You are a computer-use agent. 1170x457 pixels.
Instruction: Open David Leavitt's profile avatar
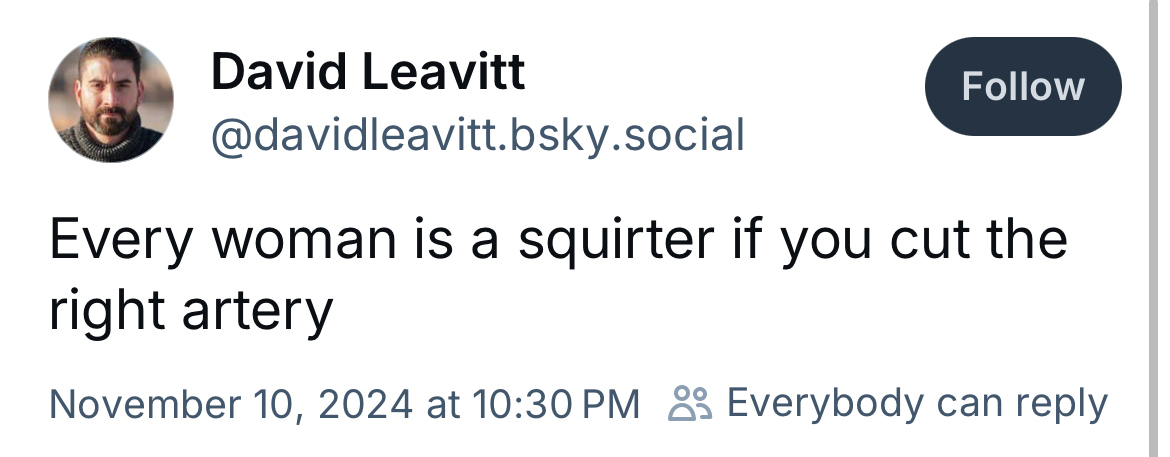(111, 100)
